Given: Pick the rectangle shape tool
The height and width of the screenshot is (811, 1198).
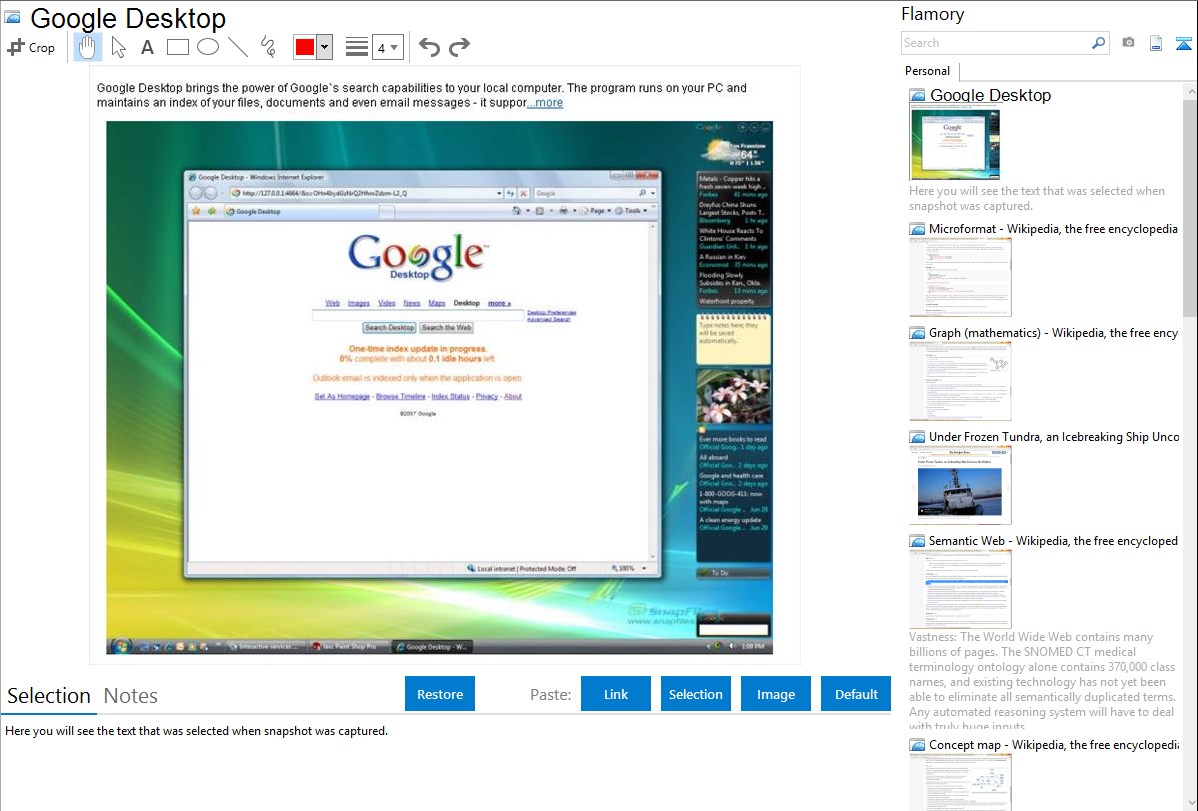Looking at the screenshot, I should tap(178, 47).
